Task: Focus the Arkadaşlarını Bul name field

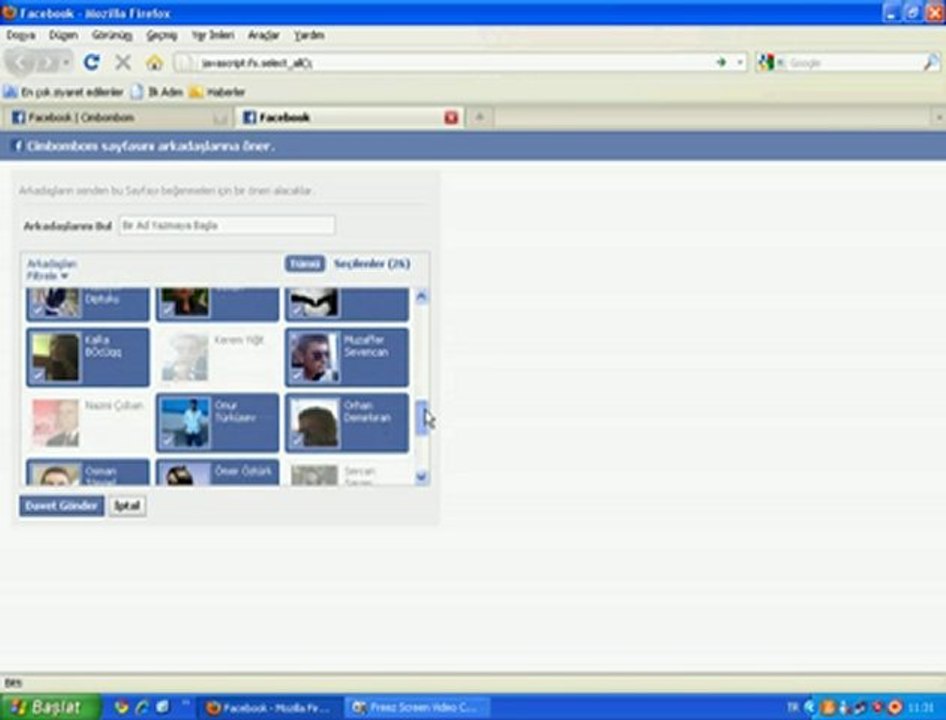Action: 227,226
